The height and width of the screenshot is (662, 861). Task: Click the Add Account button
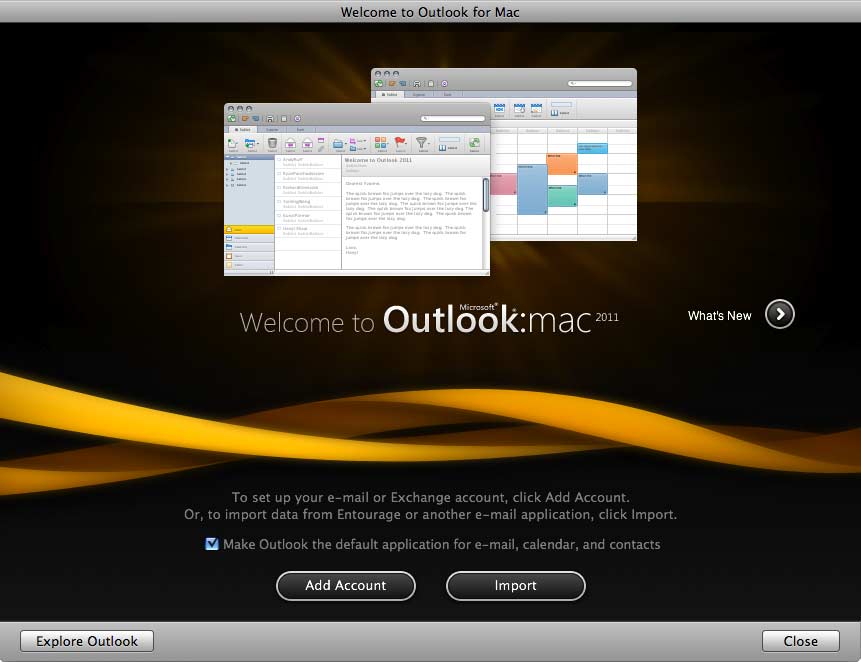click(x=346, y=586)
